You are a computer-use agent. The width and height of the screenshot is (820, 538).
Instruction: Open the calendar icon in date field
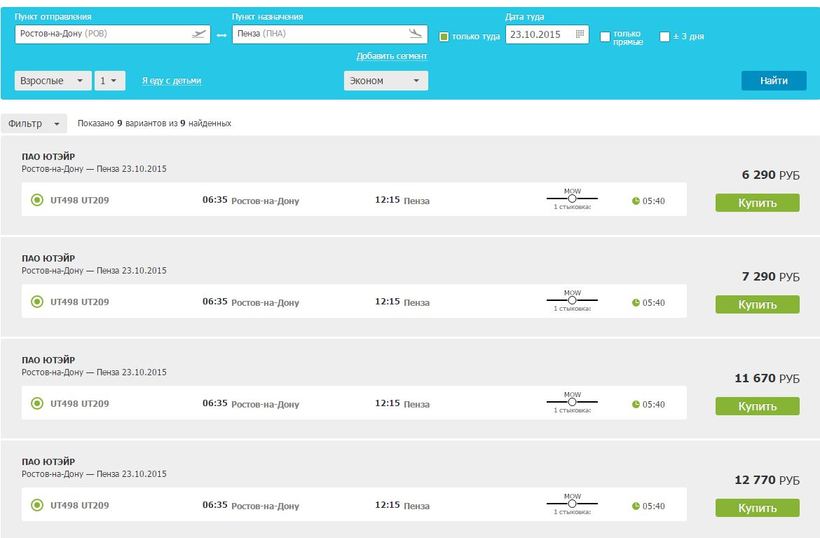(579, 34)
